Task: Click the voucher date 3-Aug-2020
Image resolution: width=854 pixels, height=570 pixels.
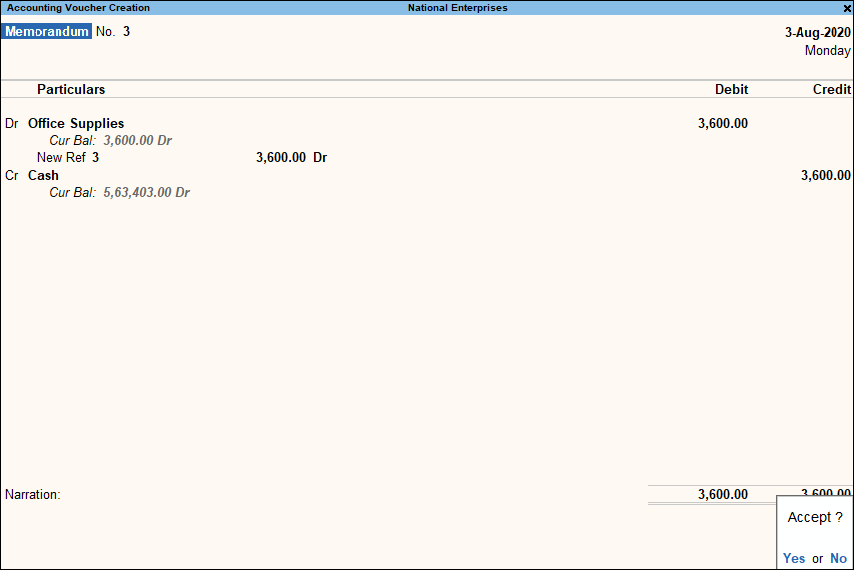Action: click(818, 33)
